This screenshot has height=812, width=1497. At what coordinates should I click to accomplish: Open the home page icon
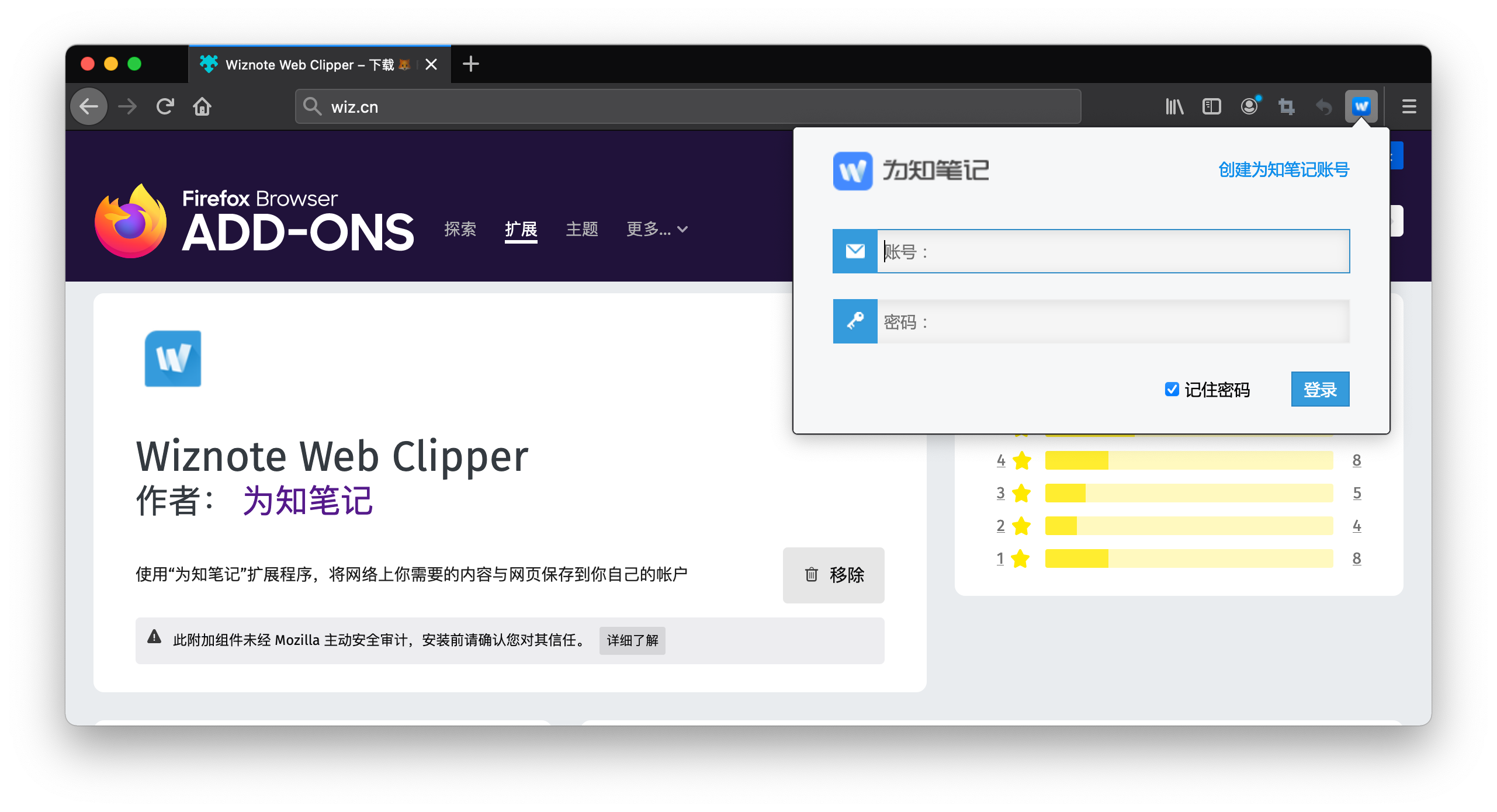pyautogui.click(x=202, y=107)
